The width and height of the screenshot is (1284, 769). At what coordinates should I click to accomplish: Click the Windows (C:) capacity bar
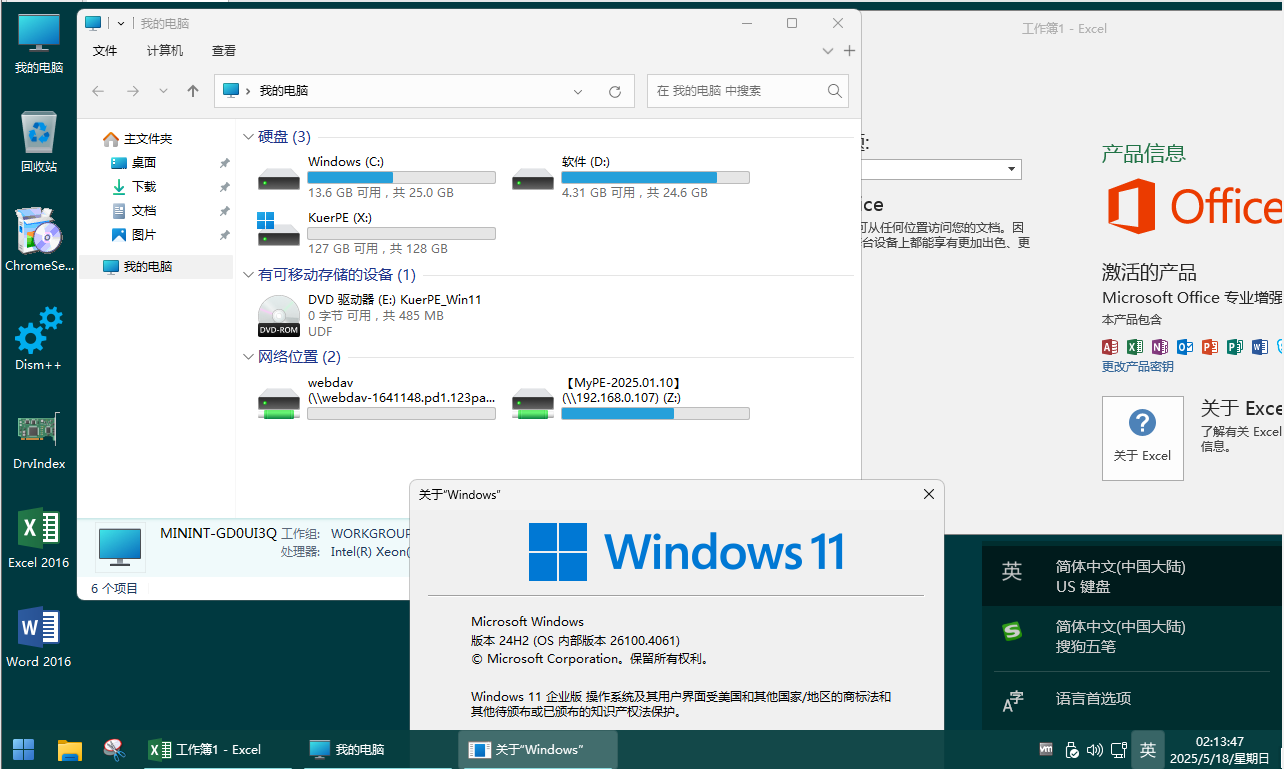(x=401, y=177)
